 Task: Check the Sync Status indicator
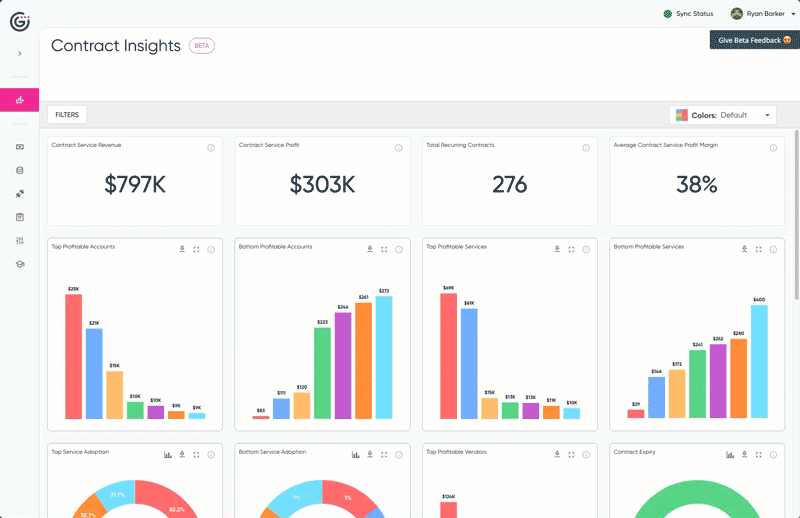click(x=688, y=14)
